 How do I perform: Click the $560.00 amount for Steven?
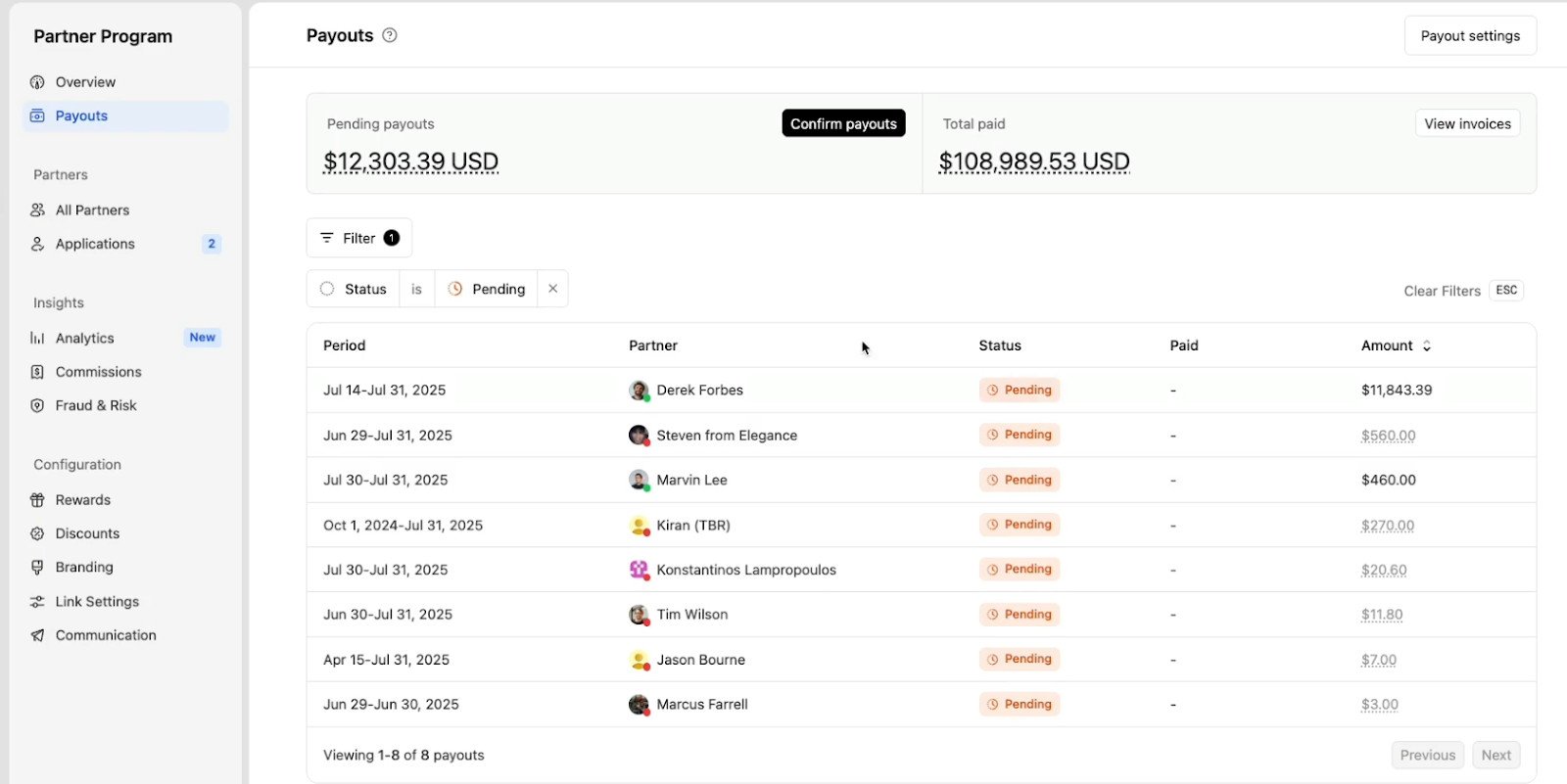point(1388,436)
